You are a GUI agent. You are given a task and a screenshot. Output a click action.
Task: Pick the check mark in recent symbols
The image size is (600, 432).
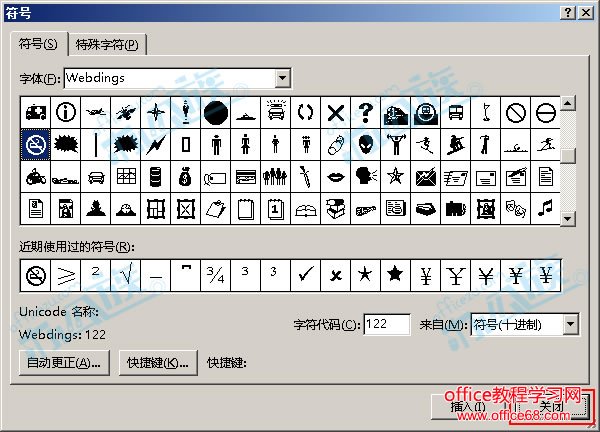(306, 276)
